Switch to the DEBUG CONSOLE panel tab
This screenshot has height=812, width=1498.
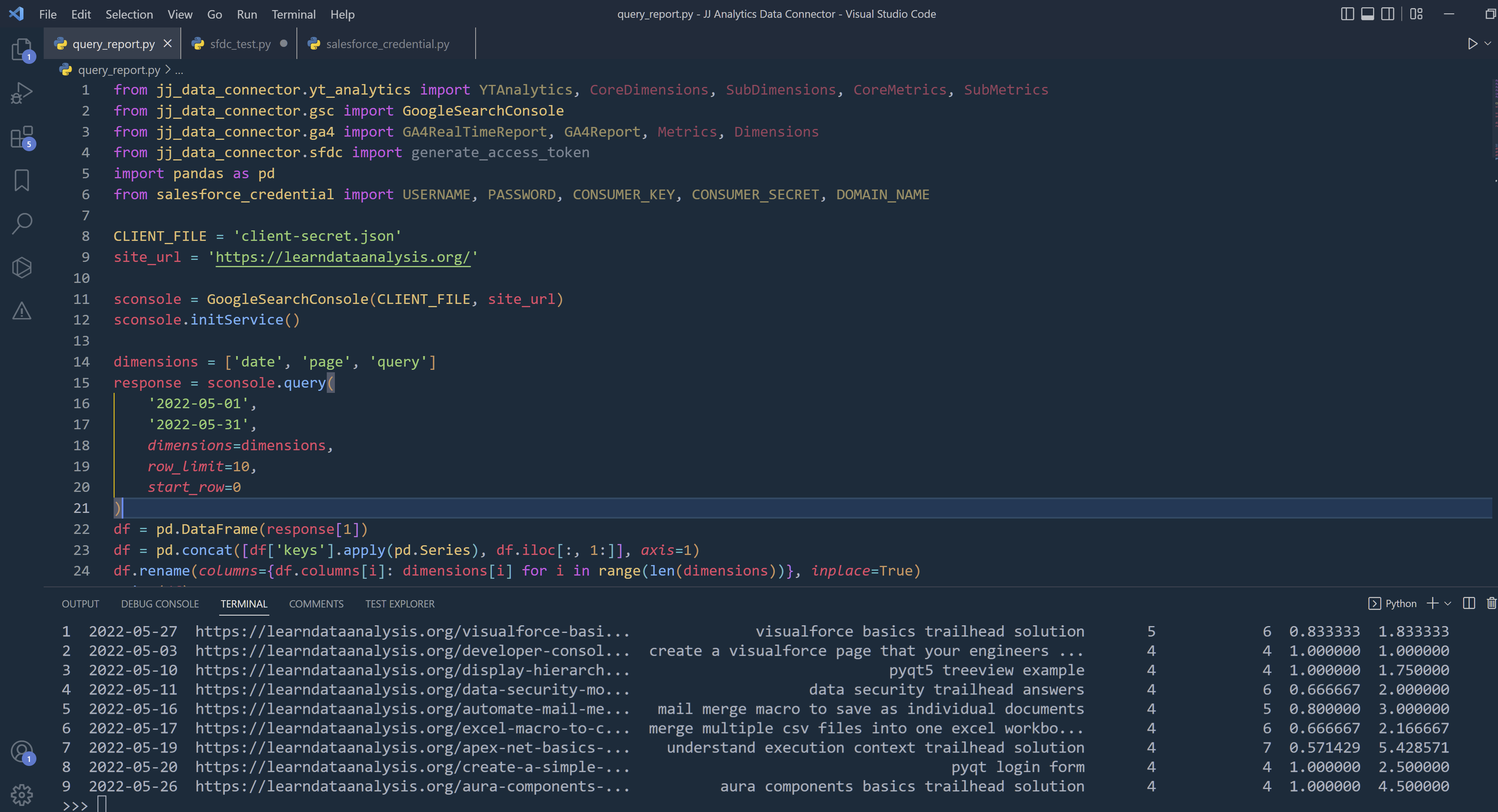[160, 603]
